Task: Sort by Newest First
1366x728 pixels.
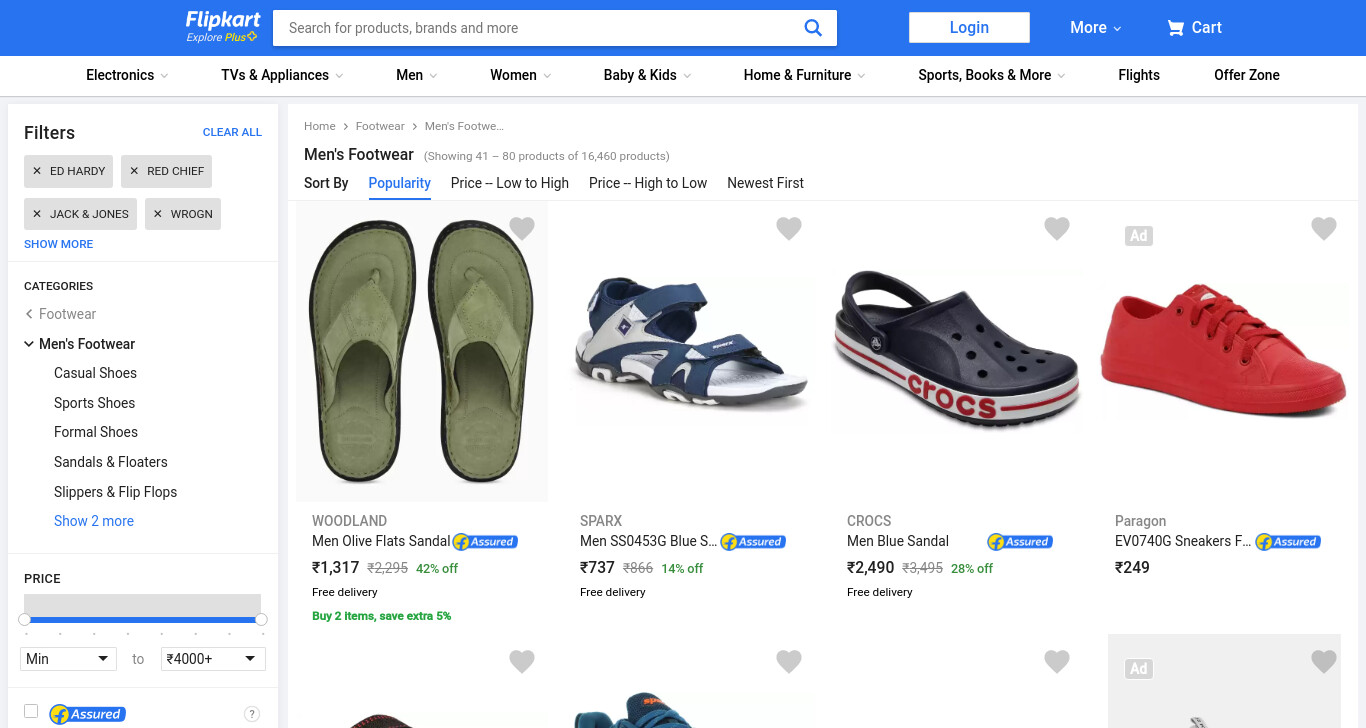Action: point(765,183)
